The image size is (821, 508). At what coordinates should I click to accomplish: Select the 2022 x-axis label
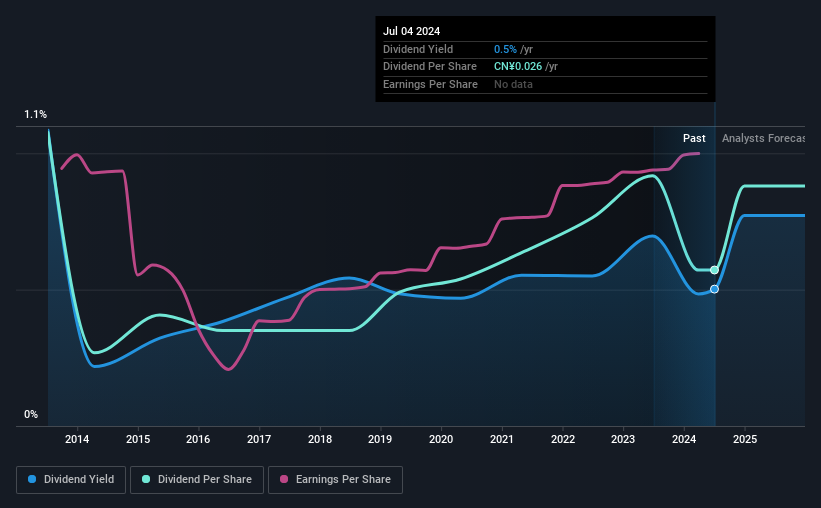[563, 439]
